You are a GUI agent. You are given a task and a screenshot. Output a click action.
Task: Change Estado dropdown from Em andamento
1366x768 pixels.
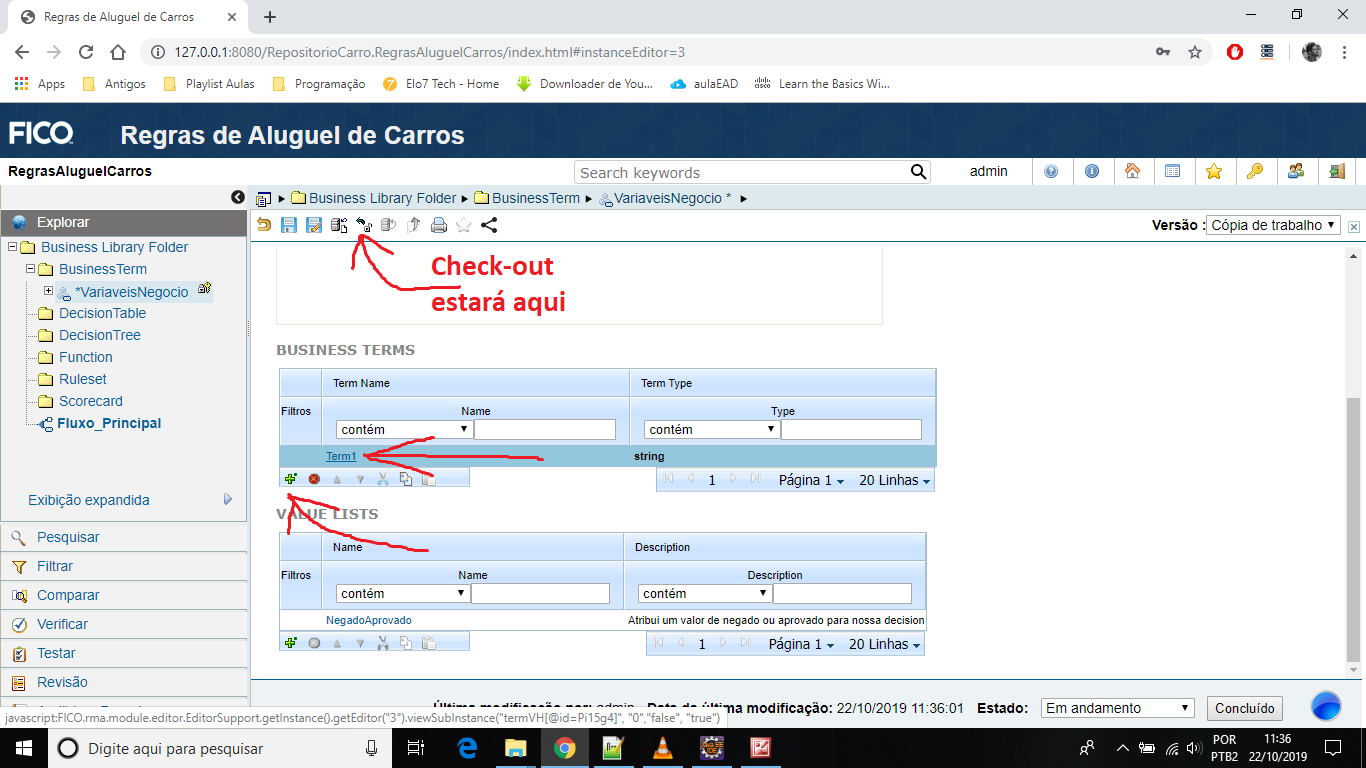[x=1117, y=707]
